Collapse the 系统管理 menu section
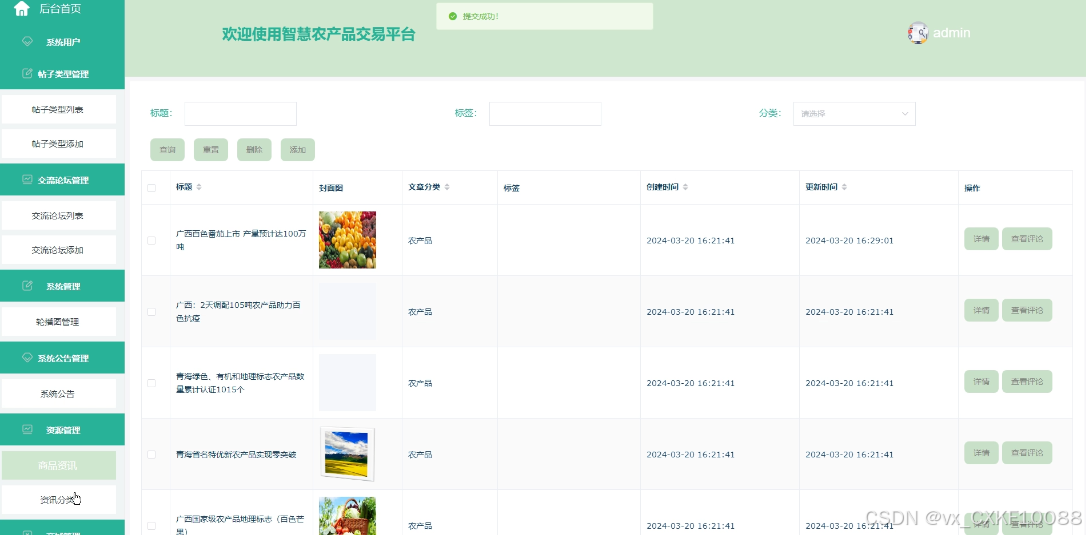 pos(62,286)
